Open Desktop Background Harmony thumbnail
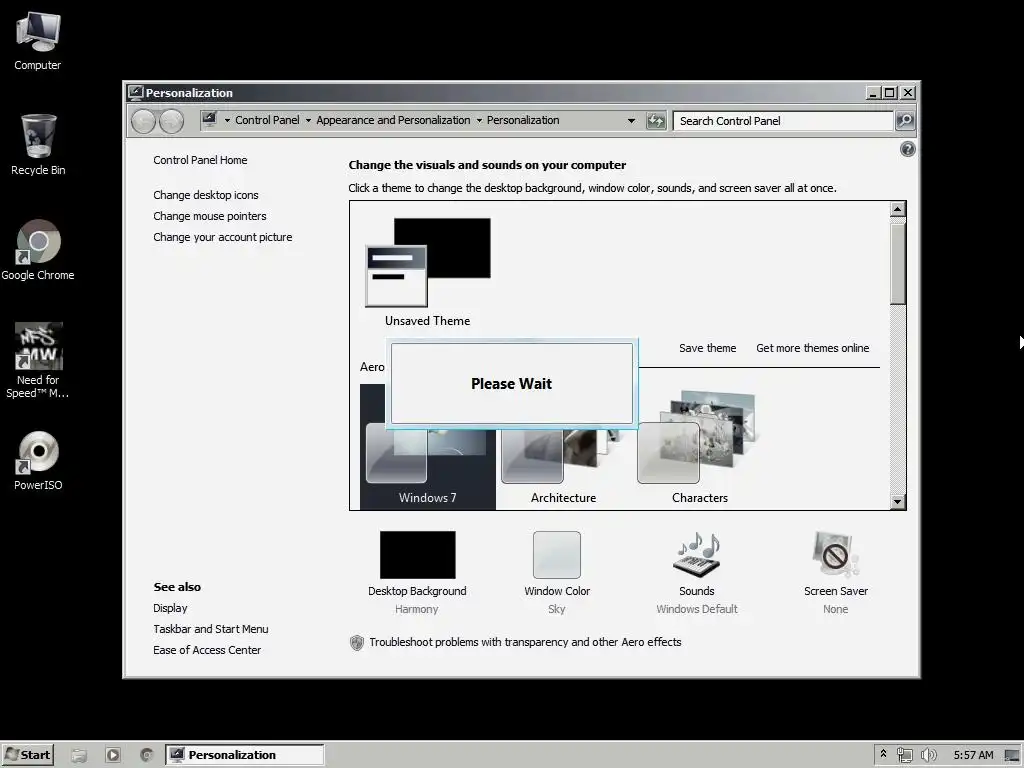Screen dimensions: 1024x768 [x=417, y=554]
